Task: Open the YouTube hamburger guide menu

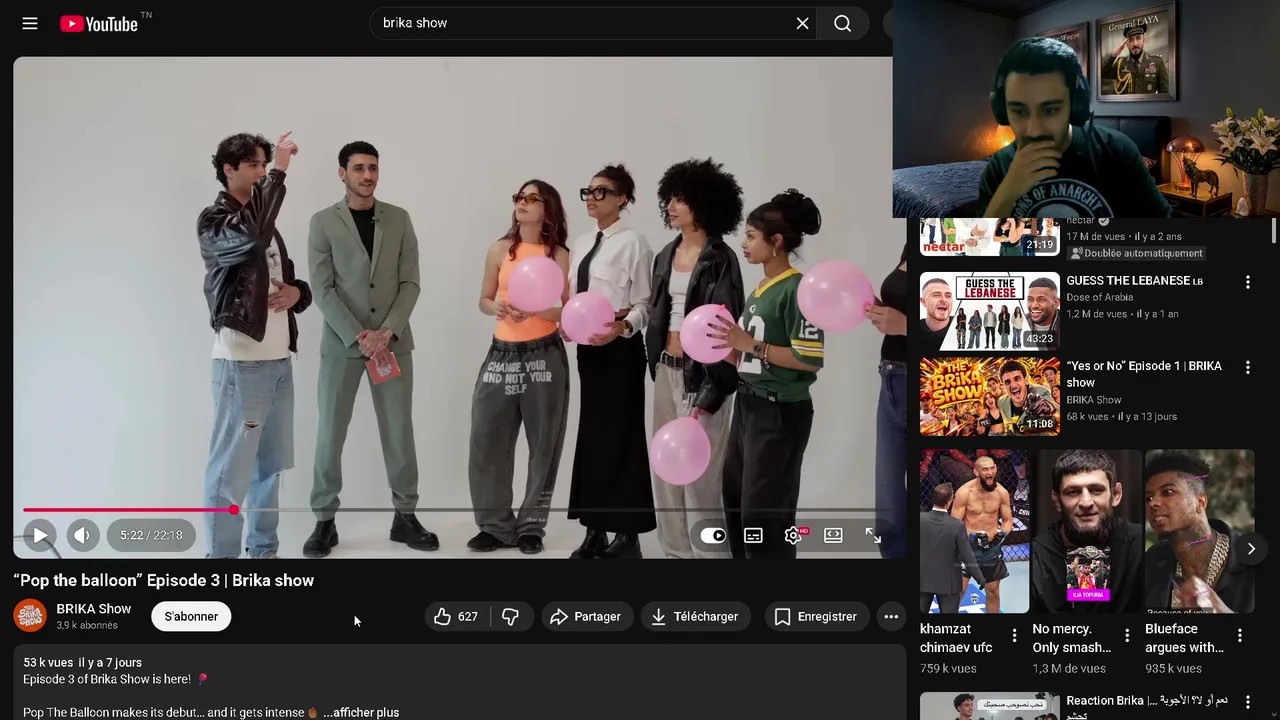Action: point(30,23)
